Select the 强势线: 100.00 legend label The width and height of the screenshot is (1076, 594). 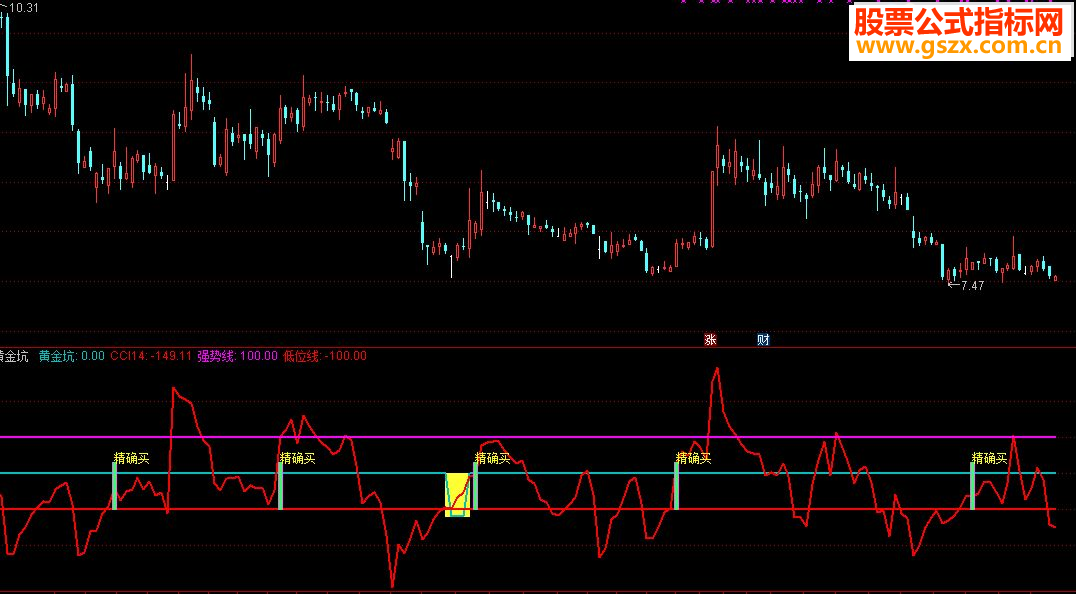[x=237, y=356]
